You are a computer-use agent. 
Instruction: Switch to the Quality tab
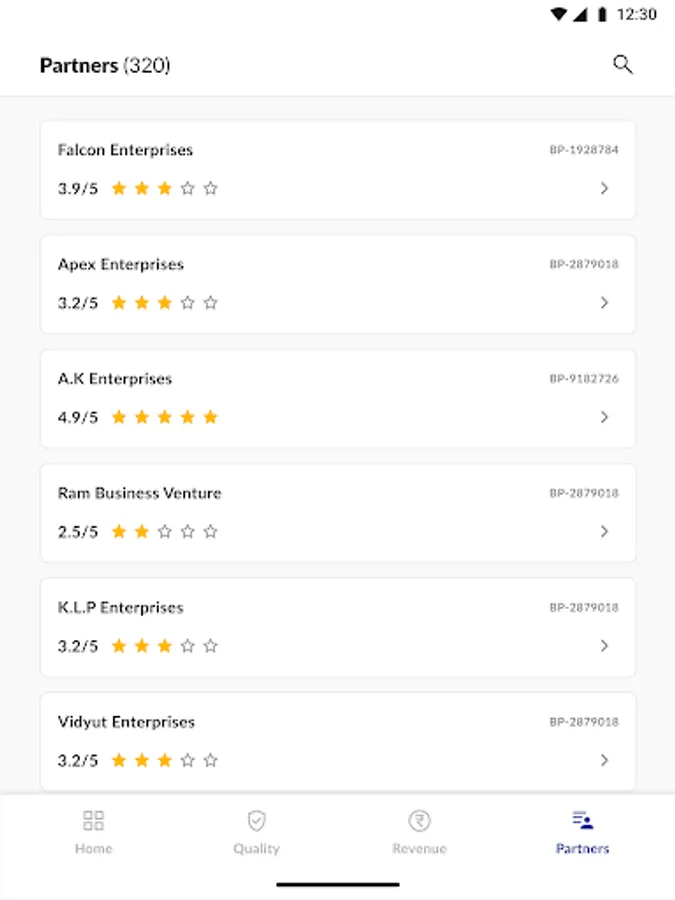coord(256,835)
